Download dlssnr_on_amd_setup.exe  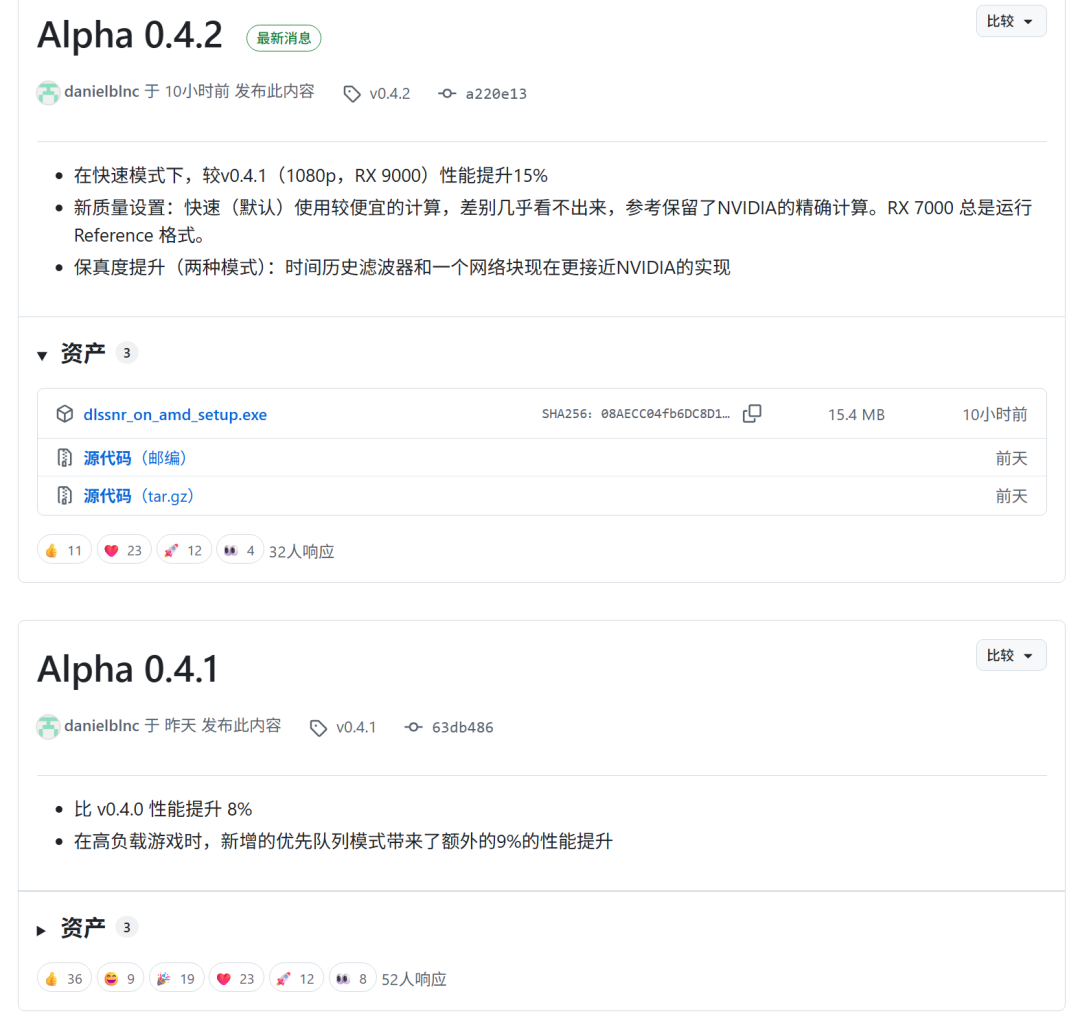[175, 415]
